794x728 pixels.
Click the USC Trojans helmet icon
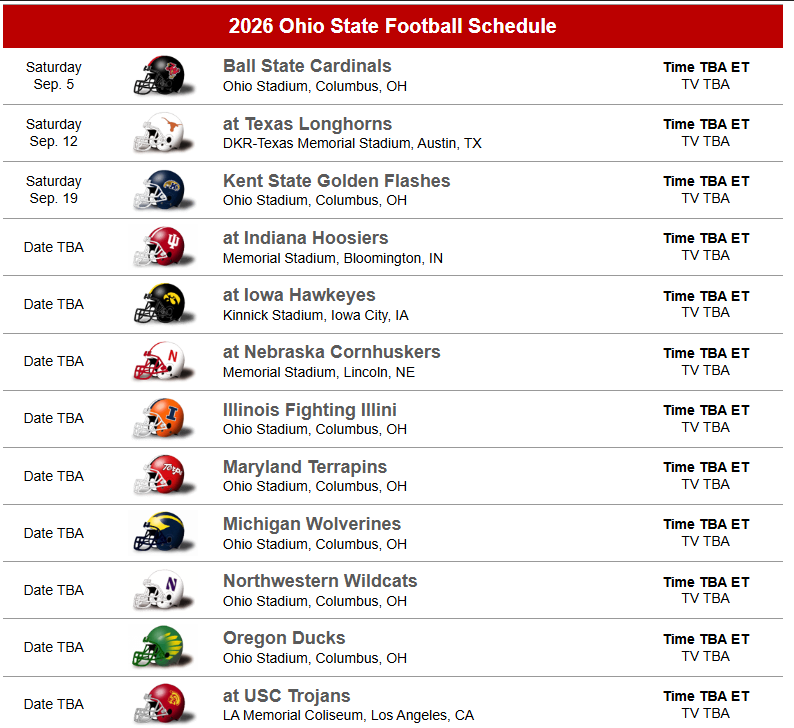click(x=158, y=704)
